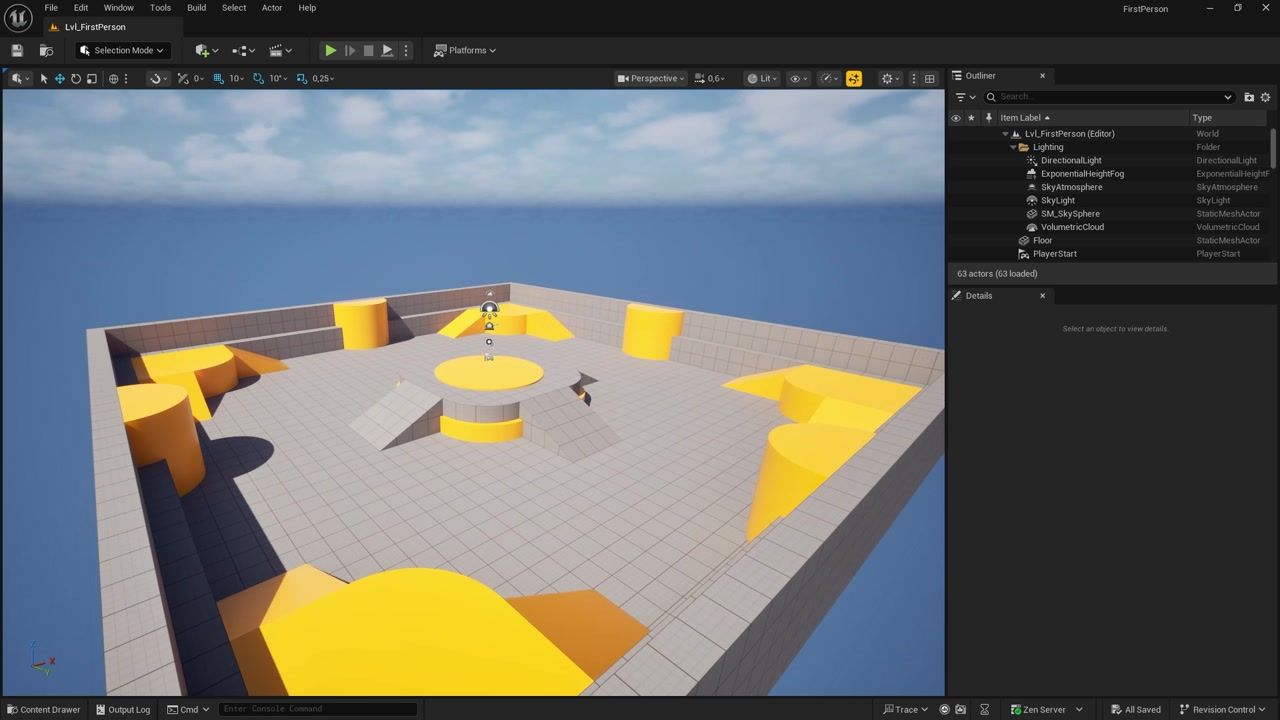Open the Actor menu
1280x720 pixels.
pyautogui.click(x=272, y=8)
